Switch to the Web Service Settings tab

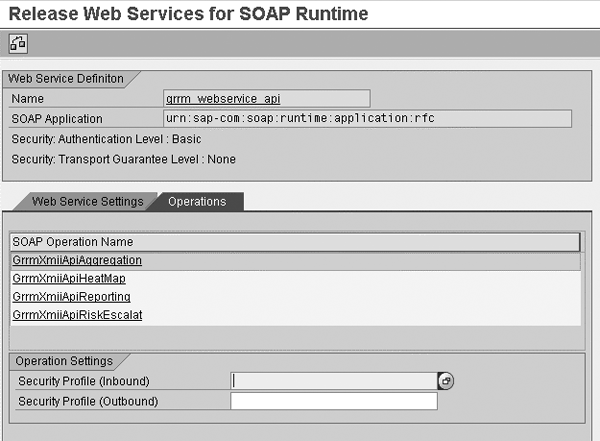point(87,201)
